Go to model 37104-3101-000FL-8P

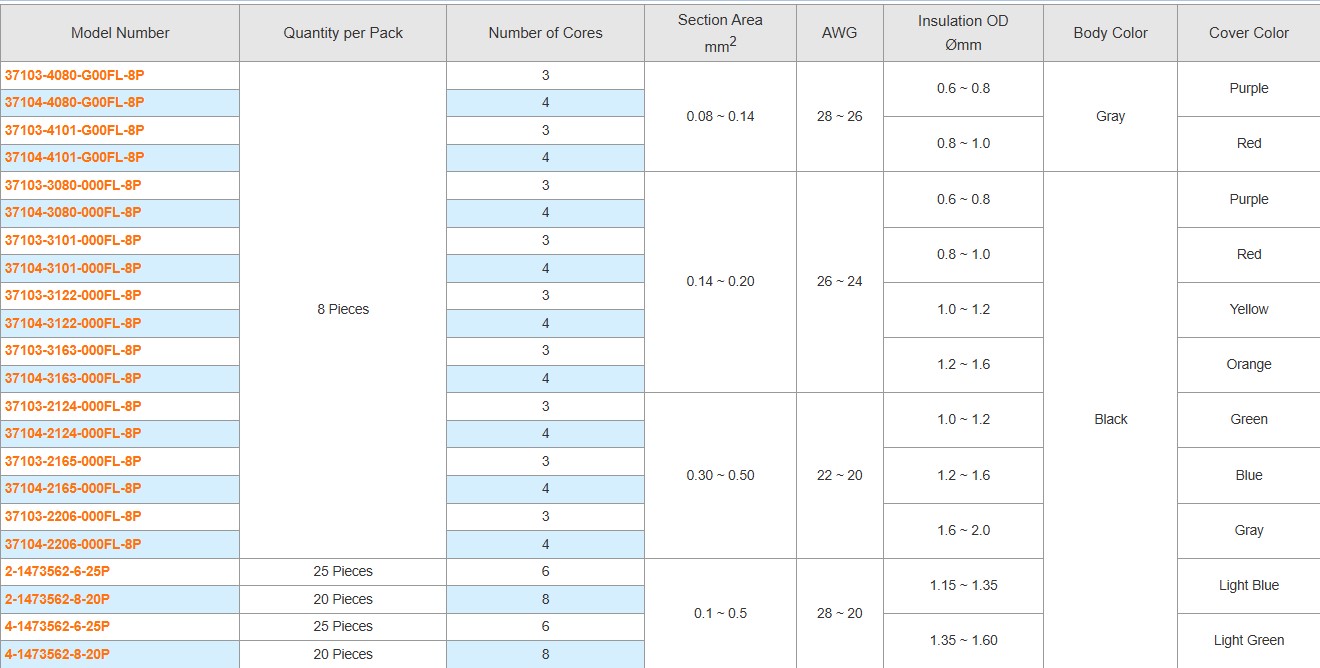coord(73,268)
